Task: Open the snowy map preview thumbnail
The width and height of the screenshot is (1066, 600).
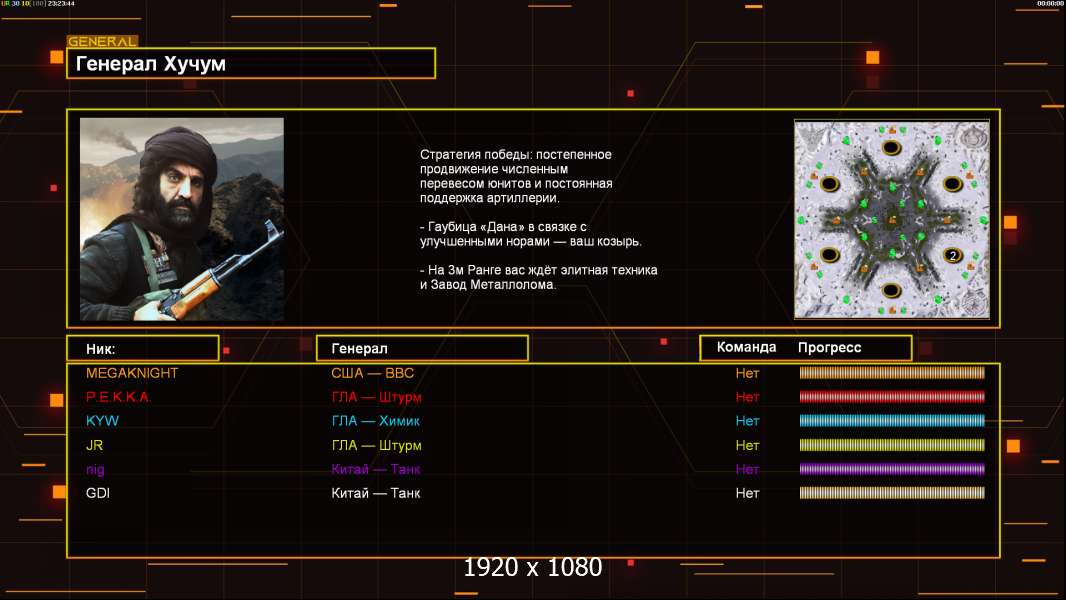Action: pos(892,219)
